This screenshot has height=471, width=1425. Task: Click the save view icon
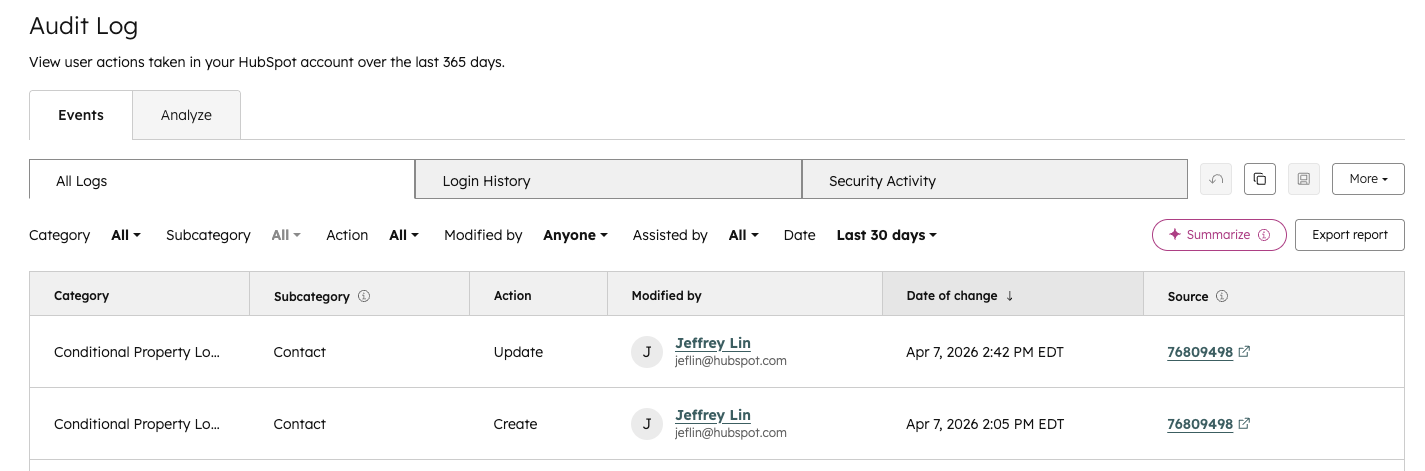(x=1304, y=179)
